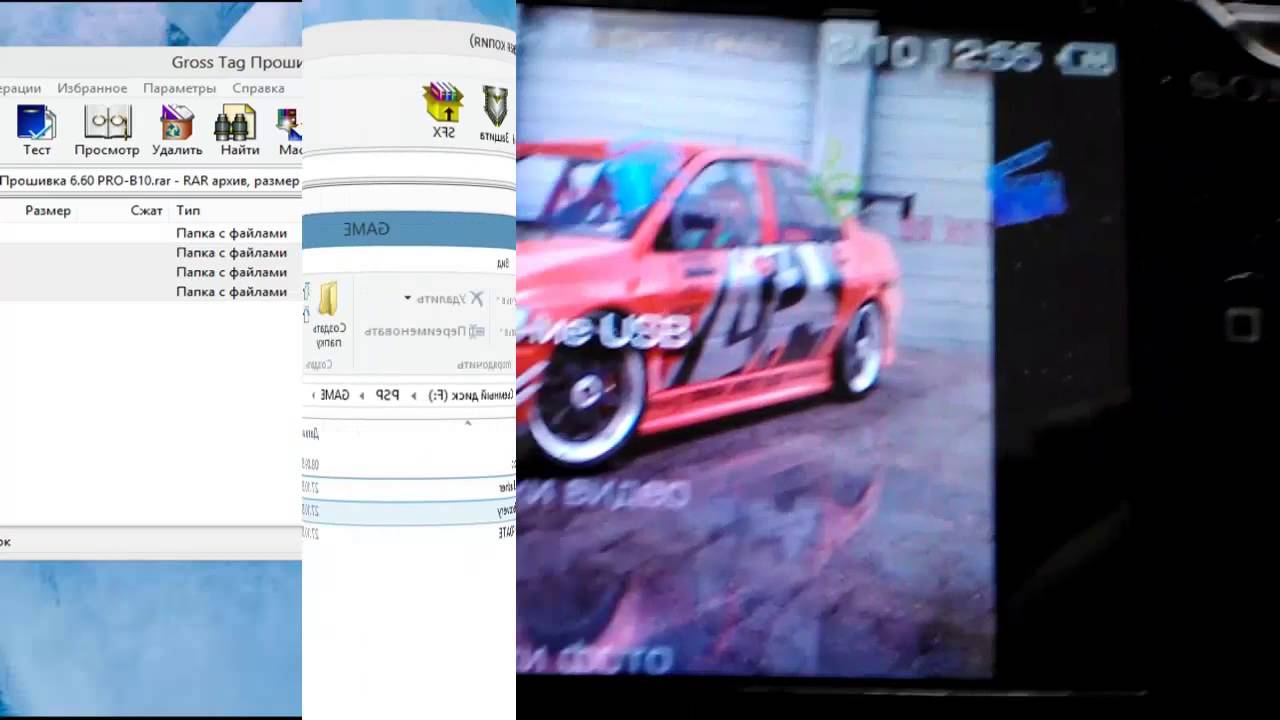
Task: Sort by the Сжат column header
Action: (146, 210)
